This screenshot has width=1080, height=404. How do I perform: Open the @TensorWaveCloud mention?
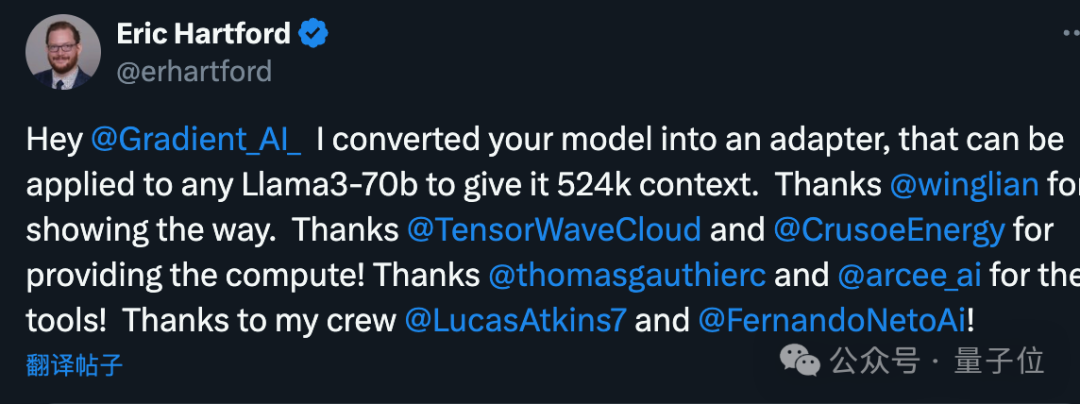coord(554,230)
